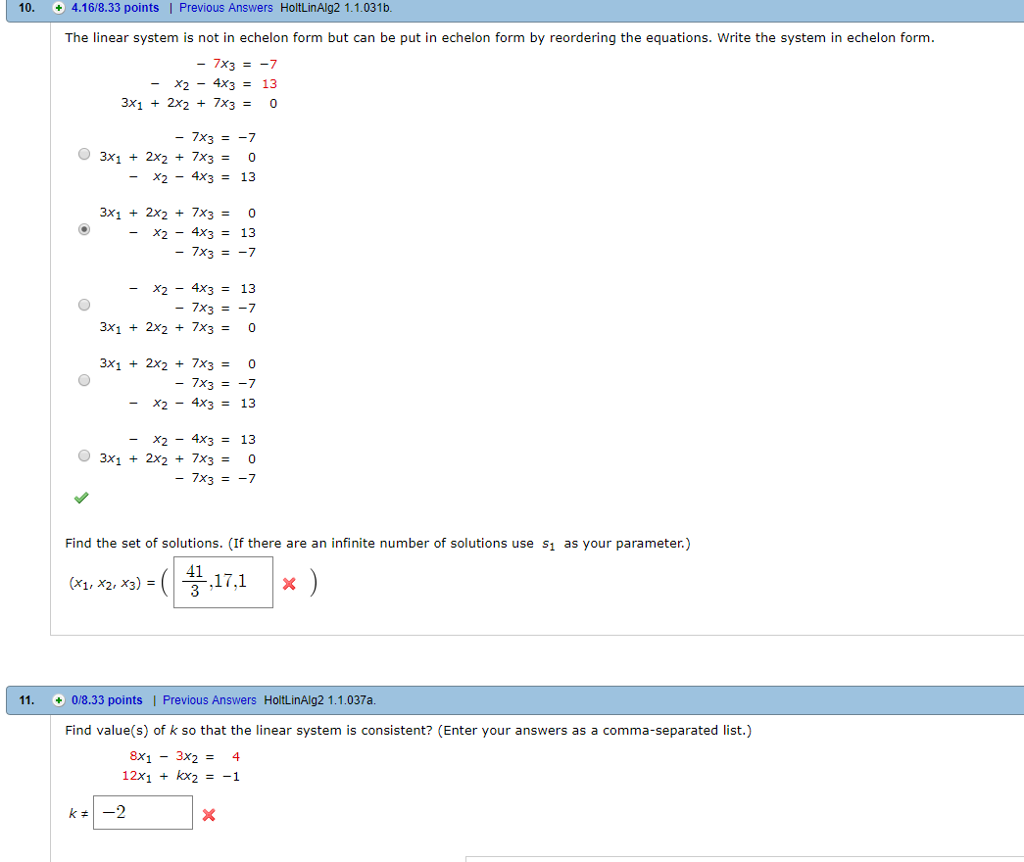The image size is (1024, 862).
Task: Click the k ≠ answer field containing −2
Action: (143, 812)
